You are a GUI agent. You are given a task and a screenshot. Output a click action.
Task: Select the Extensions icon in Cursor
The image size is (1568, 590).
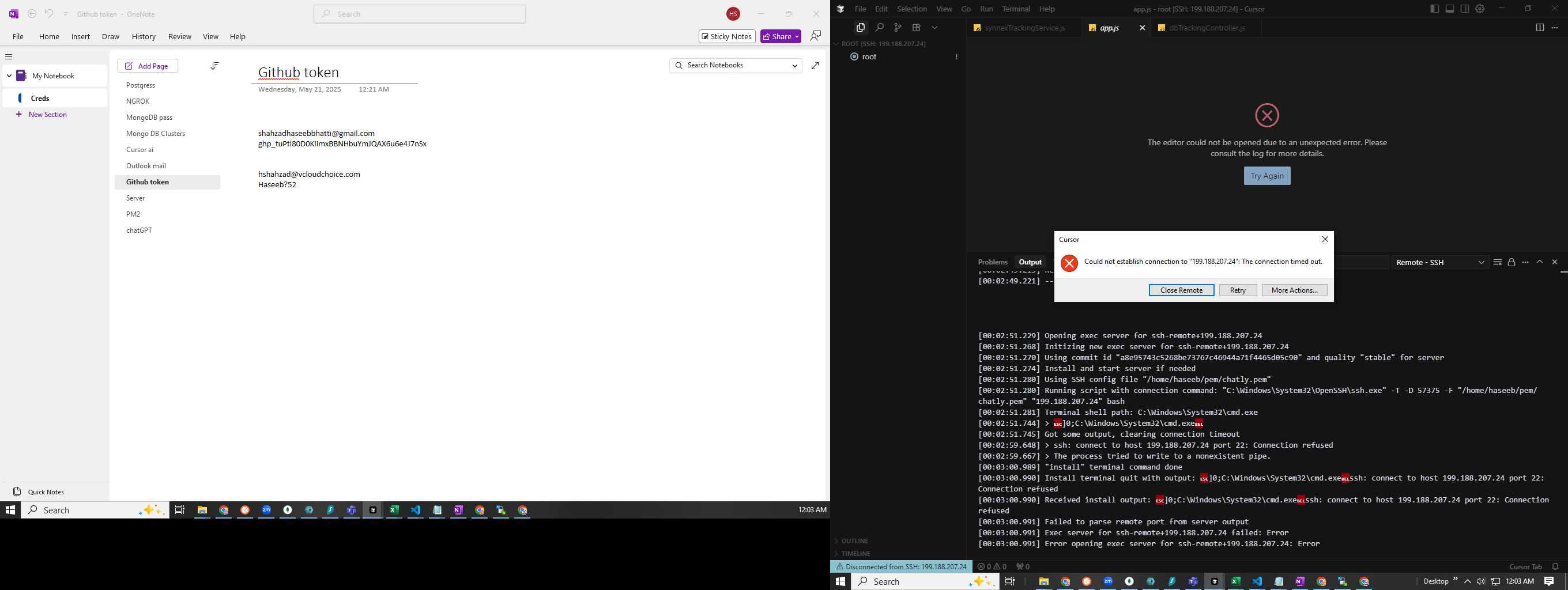coord(916,28)
